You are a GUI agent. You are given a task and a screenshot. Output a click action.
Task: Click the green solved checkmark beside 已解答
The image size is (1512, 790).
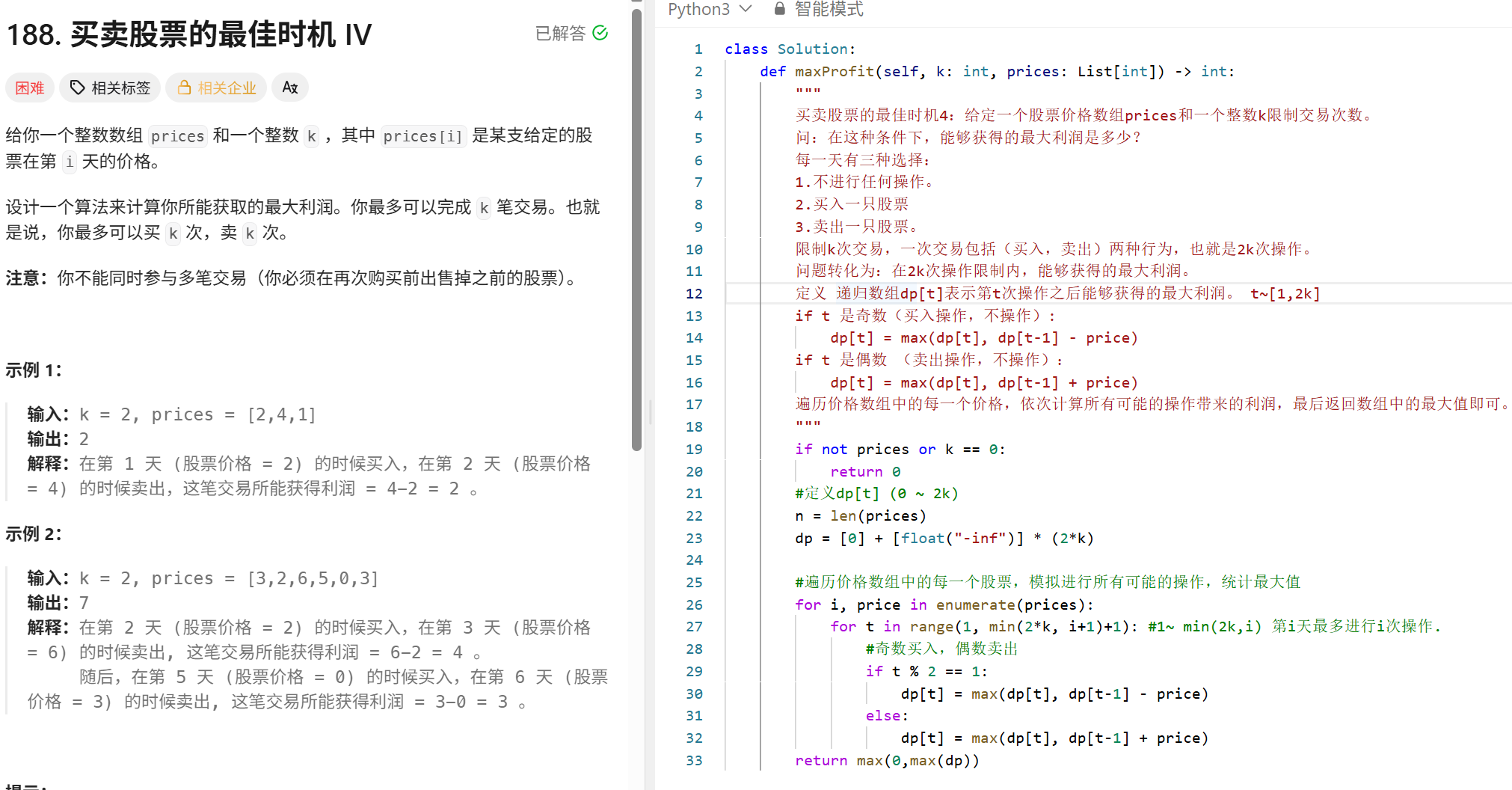[x=599, y=33]
